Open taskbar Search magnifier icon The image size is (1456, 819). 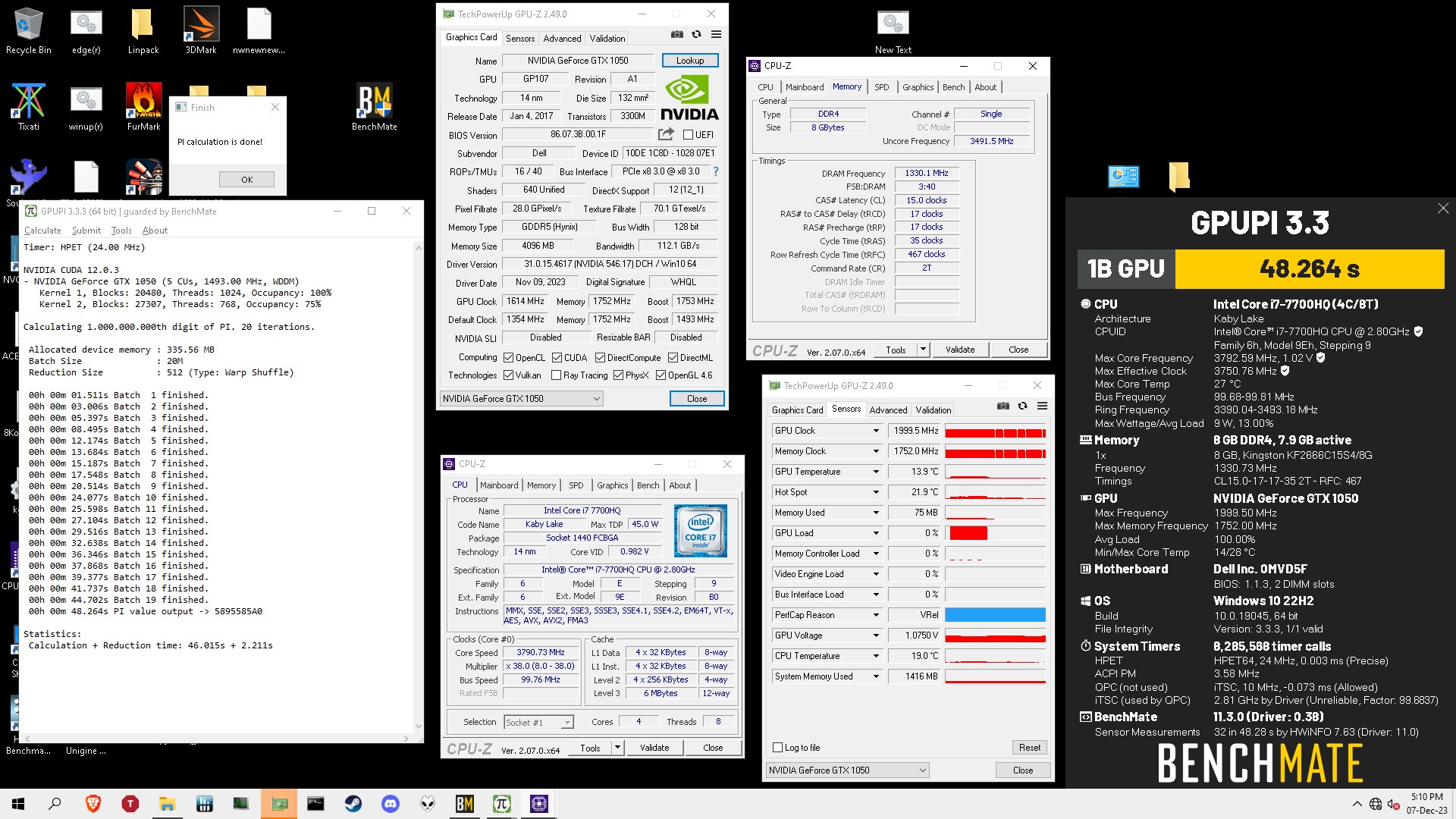55,804
